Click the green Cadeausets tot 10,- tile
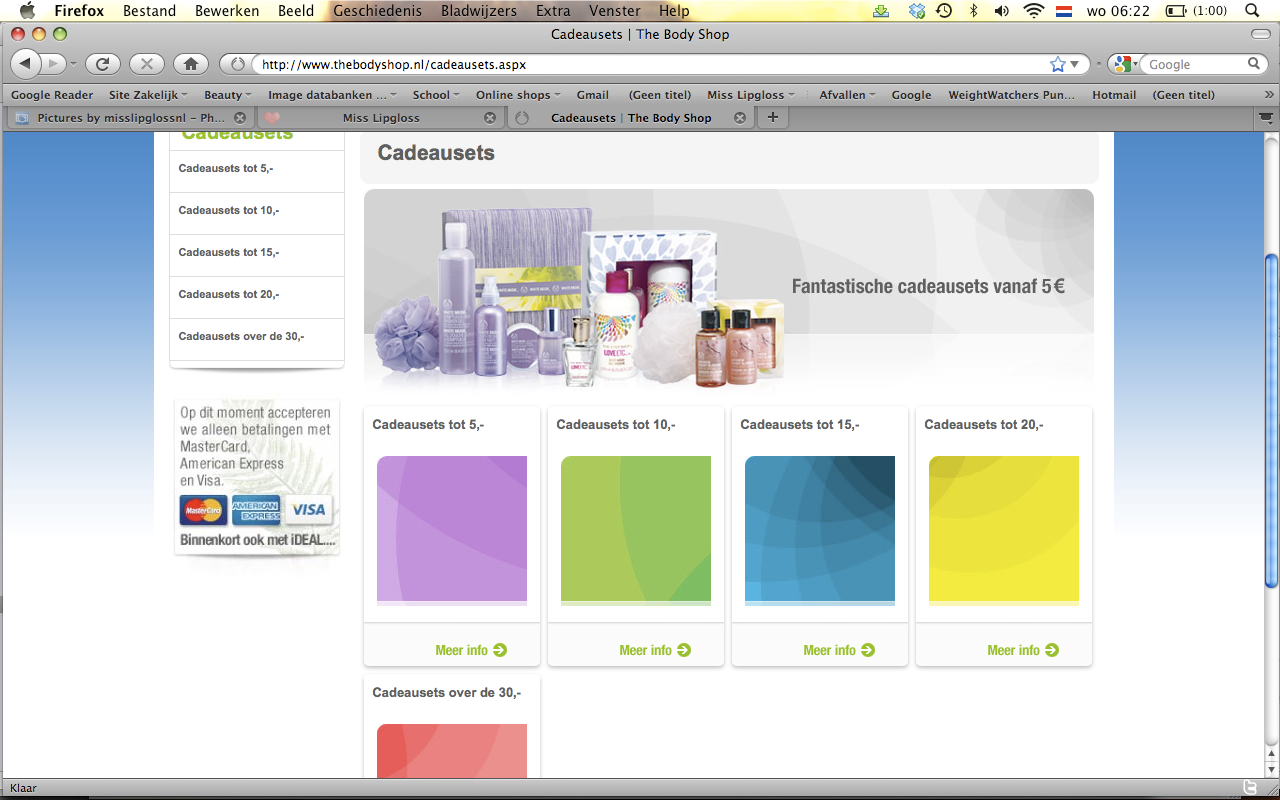The width and height of the screenshot is (1280, 800). 636,530
